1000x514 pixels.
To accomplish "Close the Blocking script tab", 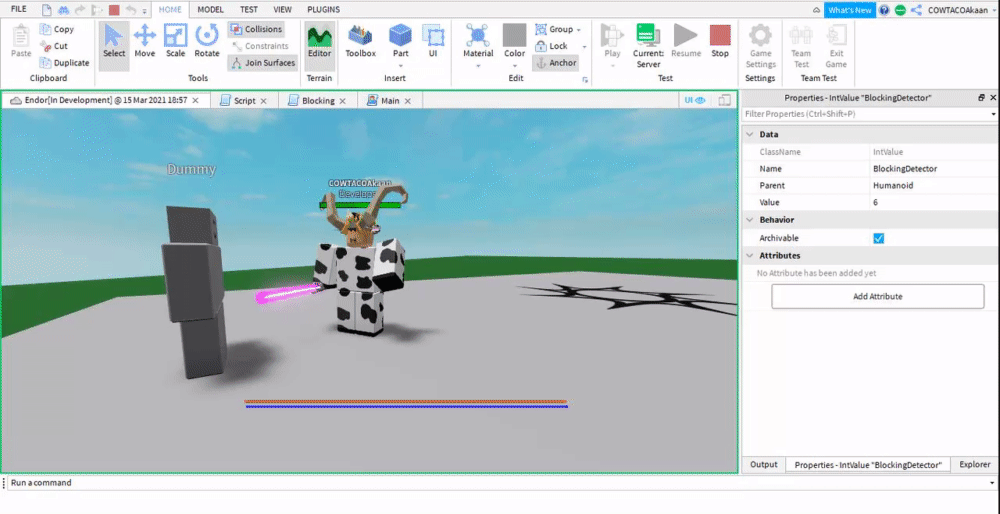I will [342, 101].
